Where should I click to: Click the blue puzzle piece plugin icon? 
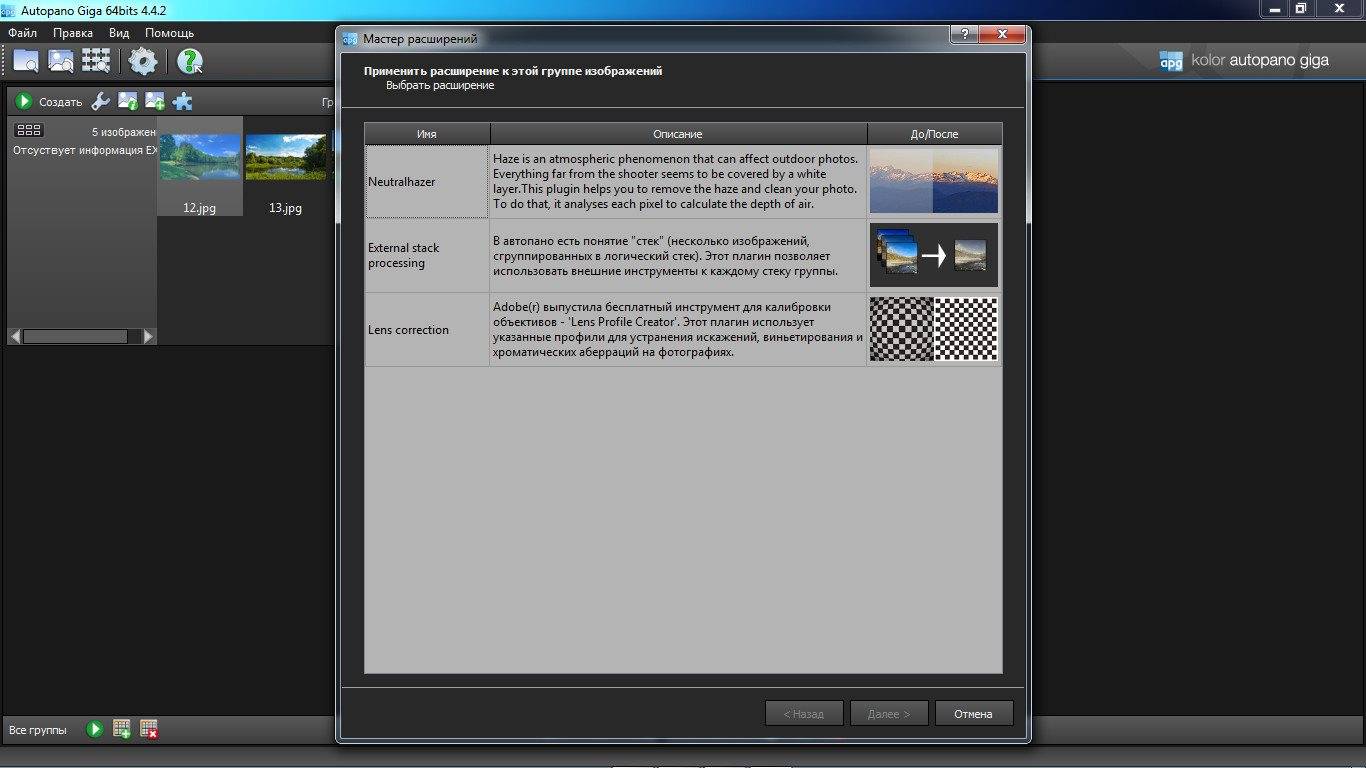[x=182, y=101]
